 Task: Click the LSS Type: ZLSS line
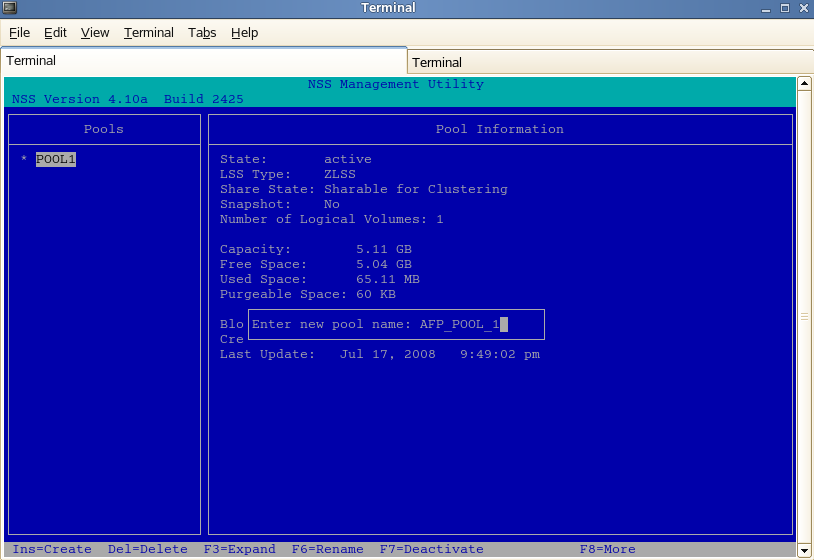288,174
